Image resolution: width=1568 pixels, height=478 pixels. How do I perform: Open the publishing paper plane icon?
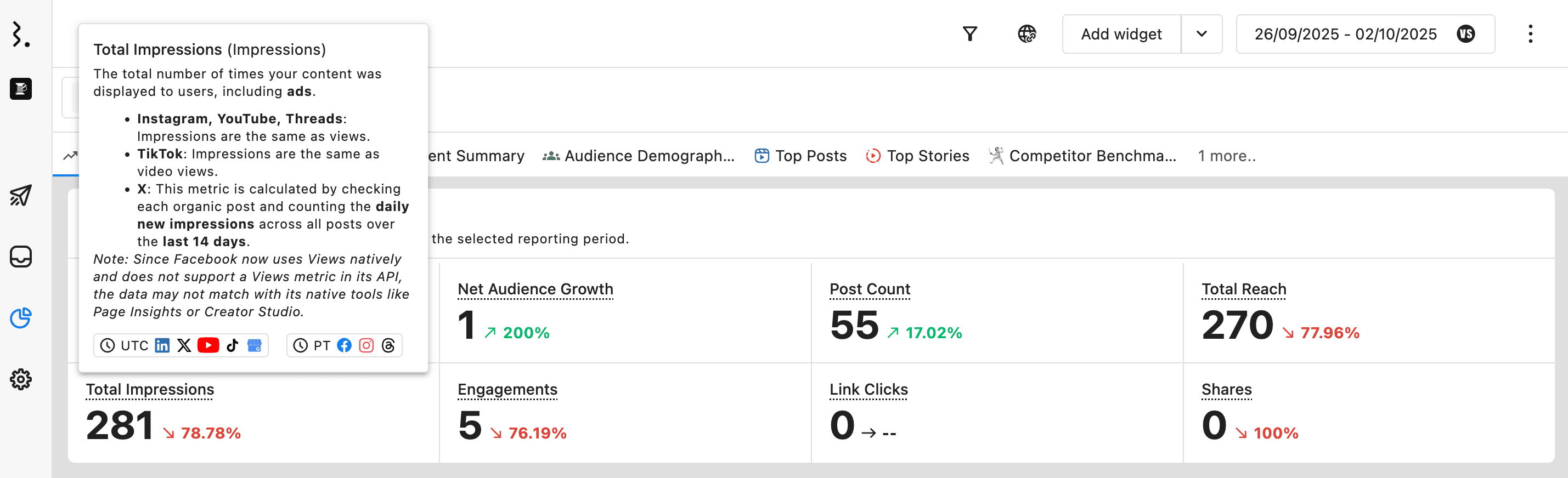[21, 196]
